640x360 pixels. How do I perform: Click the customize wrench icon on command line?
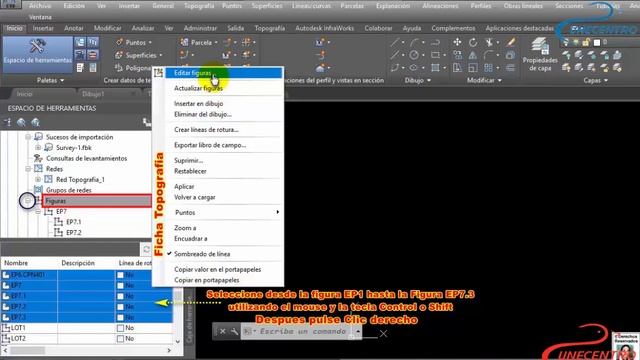[x=234, y=332]
